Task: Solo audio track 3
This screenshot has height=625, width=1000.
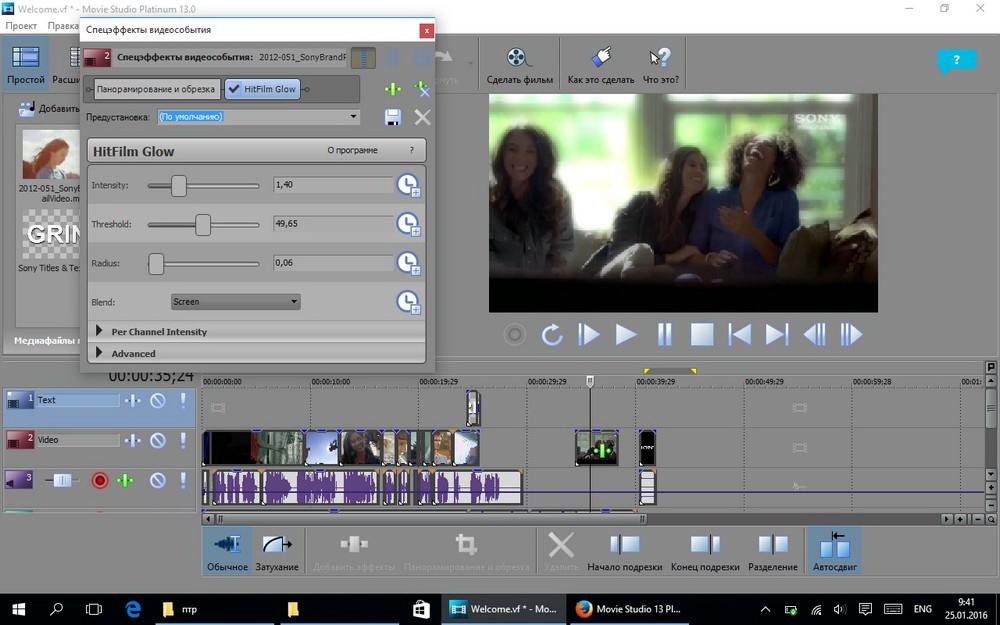Action: [183, 480]
